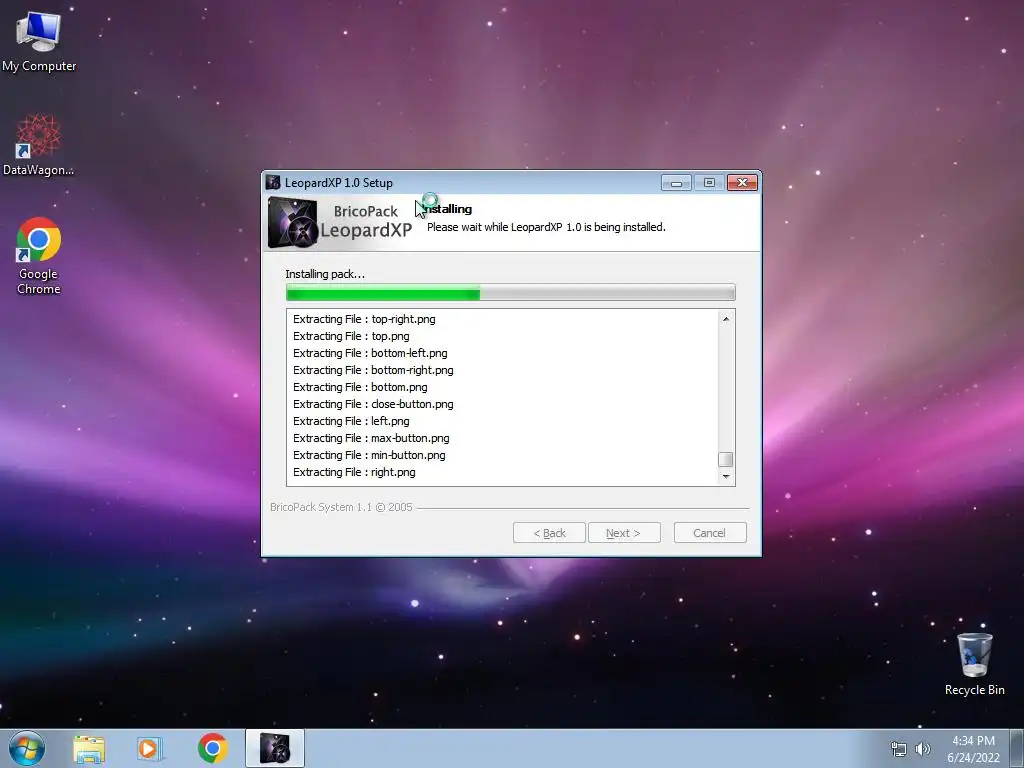Image resolution: width=1024 pixels, height=768 pixels.
Task: Click the Cancel button
Action: pos(709,533)
